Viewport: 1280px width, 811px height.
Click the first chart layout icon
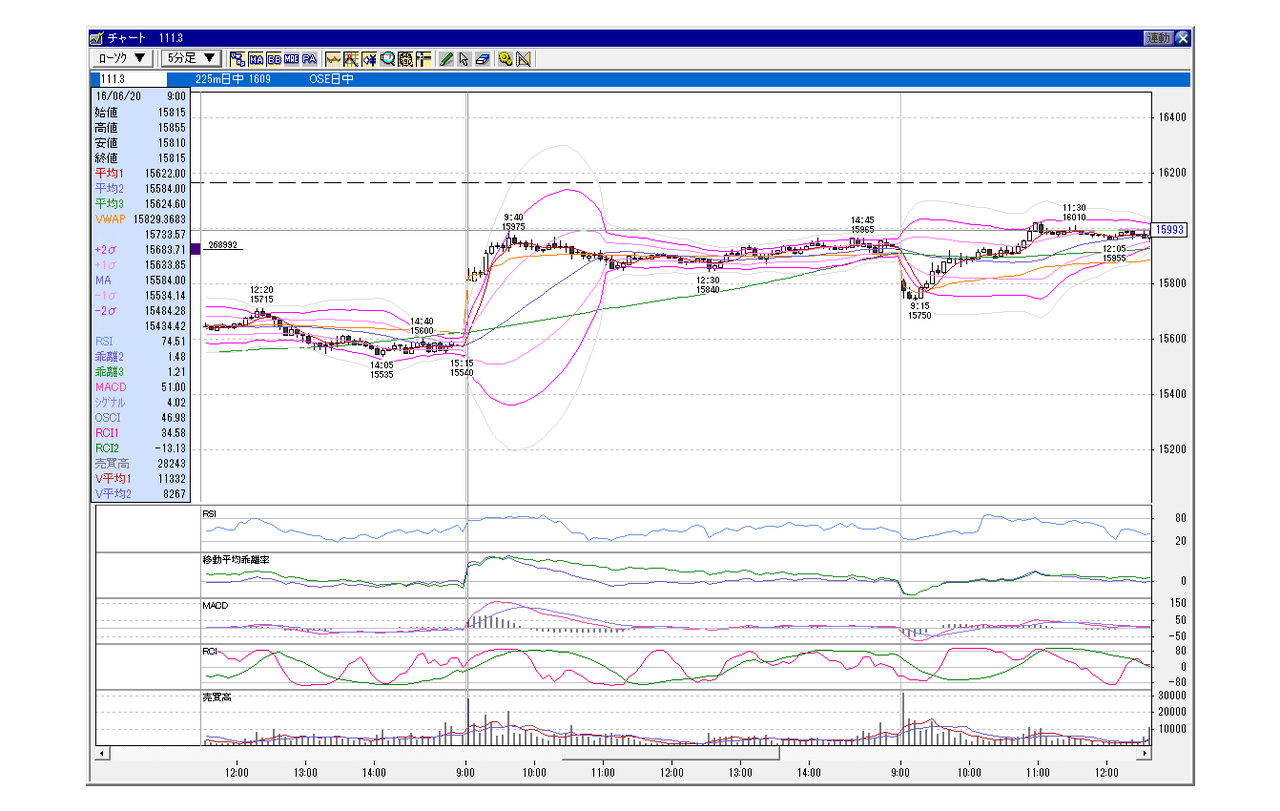238,59
